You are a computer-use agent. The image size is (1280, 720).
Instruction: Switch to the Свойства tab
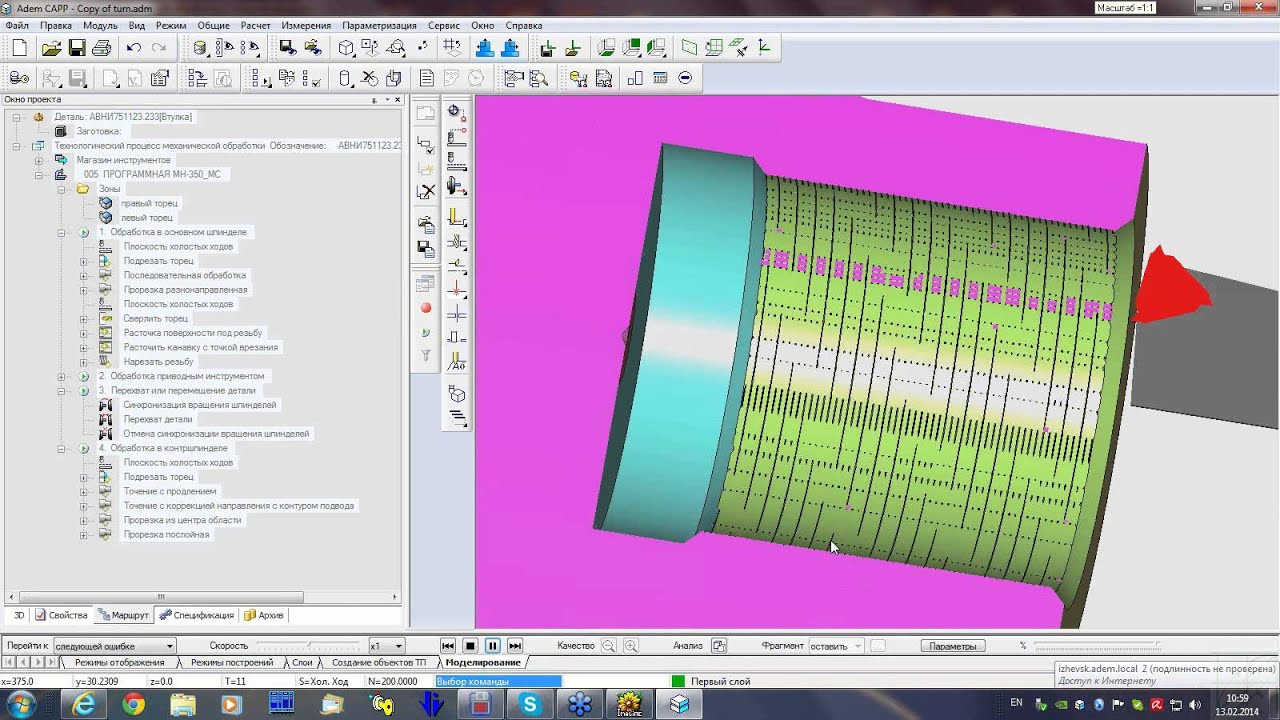[62, 615]
